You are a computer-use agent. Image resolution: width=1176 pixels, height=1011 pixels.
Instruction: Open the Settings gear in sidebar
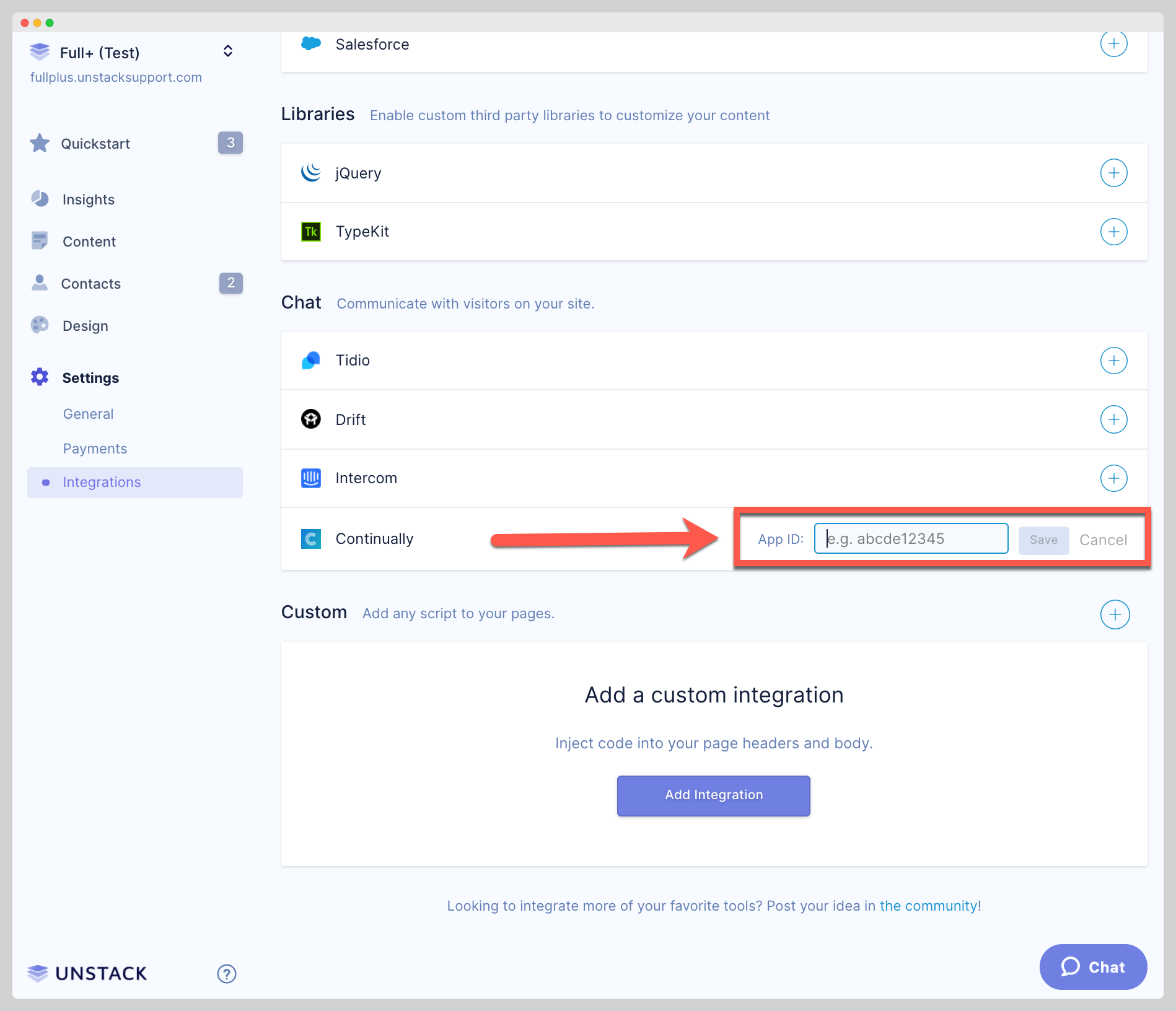40,377
